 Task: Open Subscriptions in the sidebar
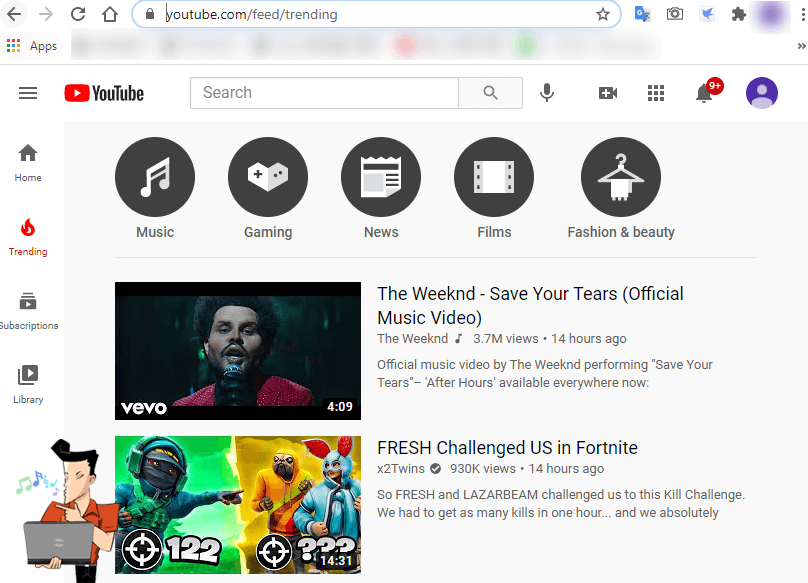[x=29, y=311]
